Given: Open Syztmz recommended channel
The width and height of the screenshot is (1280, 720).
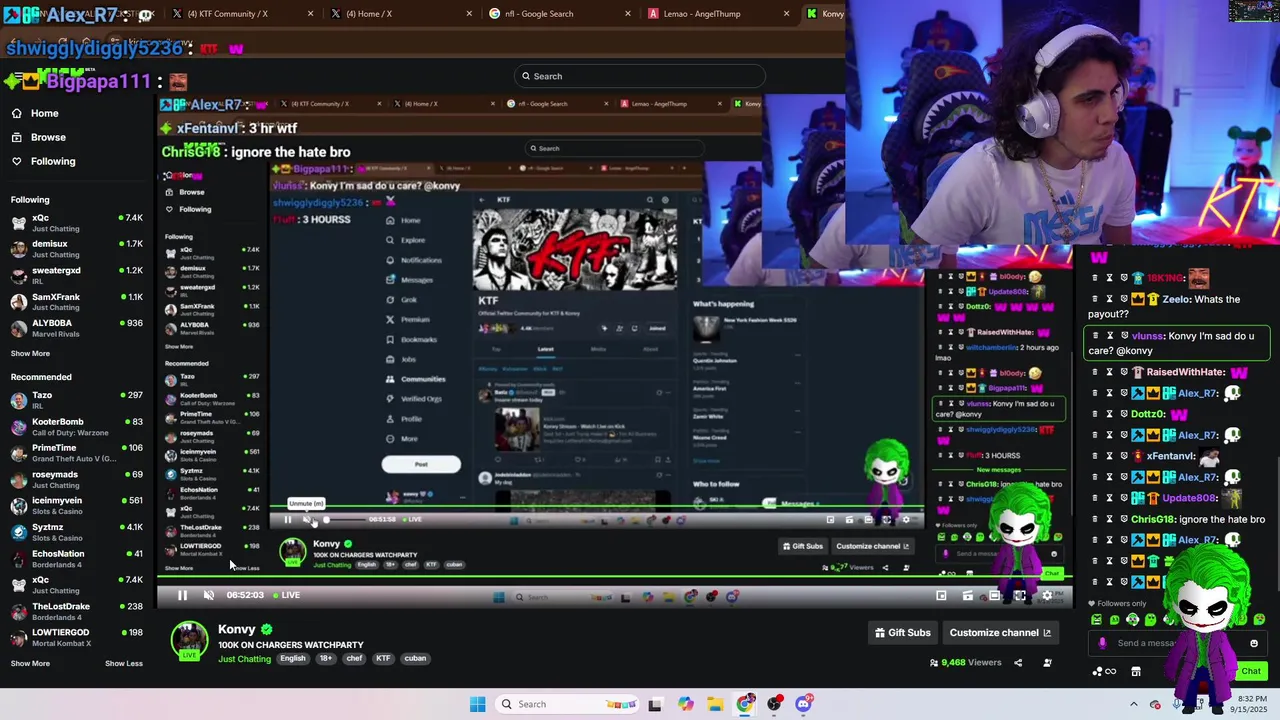Looking at the screenshot, I should point(77,532).
